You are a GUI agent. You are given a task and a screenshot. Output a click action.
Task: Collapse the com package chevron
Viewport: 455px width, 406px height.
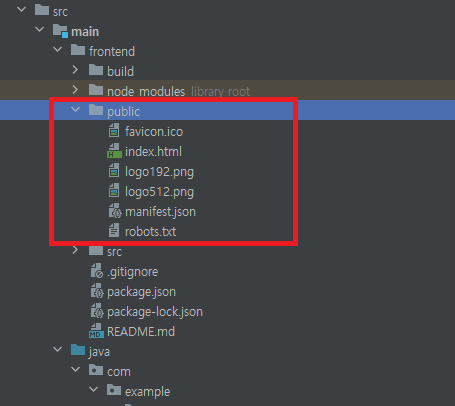point(76,370)
